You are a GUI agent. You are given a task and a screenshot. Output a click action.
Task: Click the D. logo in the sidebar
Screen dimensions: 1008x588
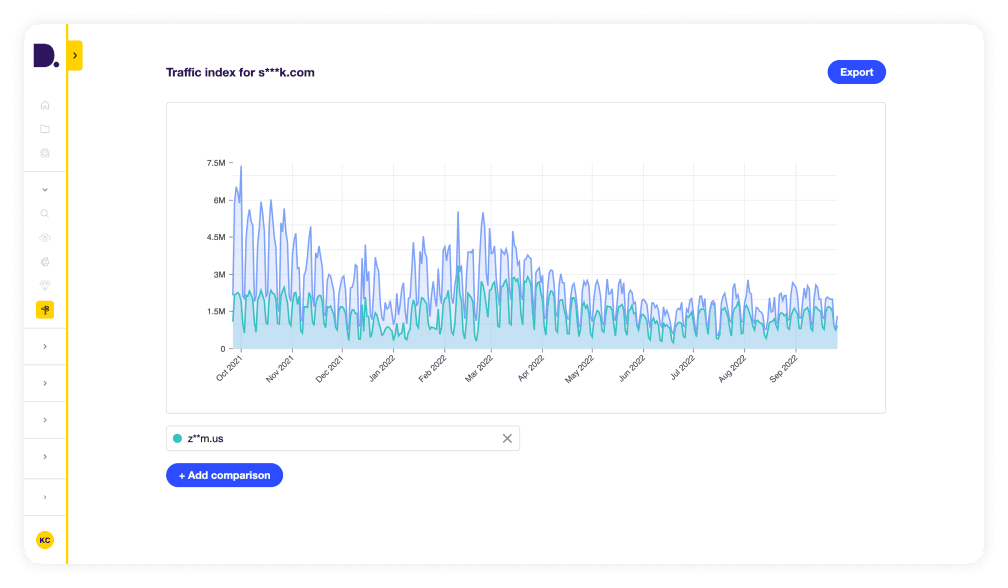point(45,57)
